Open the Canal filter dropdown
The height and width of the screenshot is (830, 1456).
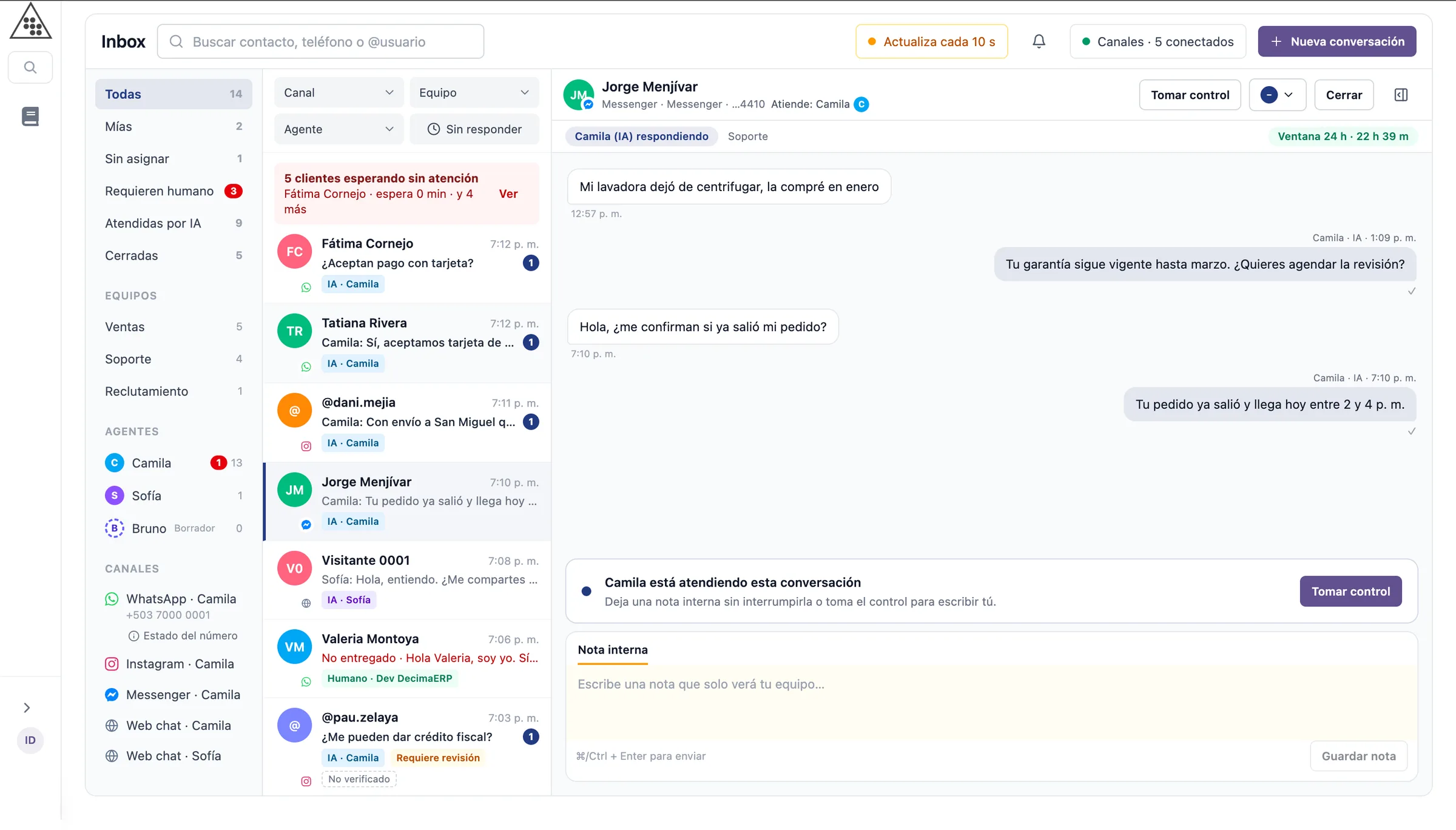click(339, 93)
